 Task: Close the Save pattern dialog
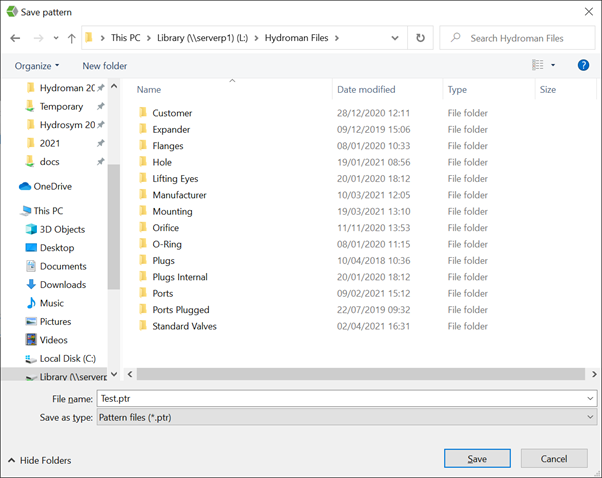tap(589, 12)
